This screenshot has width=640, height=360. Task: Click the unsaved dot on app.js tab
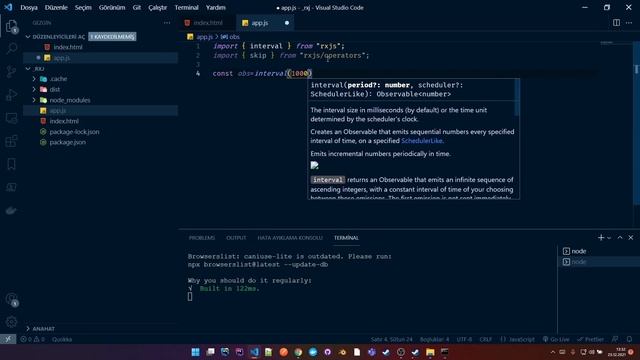coord(287,23)
